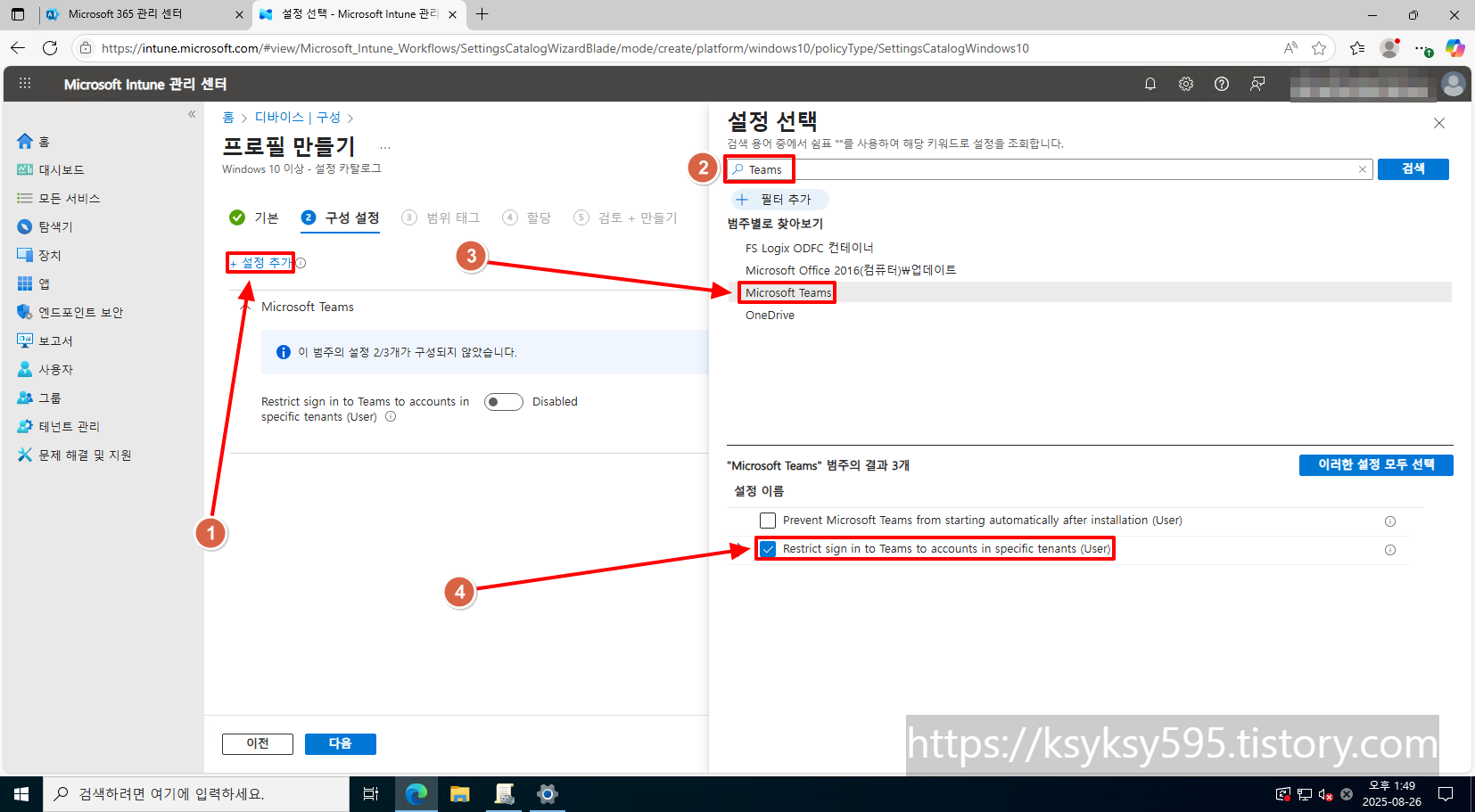Open the help question mark icon
Image resolution: width=1475 pixels, height=812 pixels.
[x=1222, y=84]
